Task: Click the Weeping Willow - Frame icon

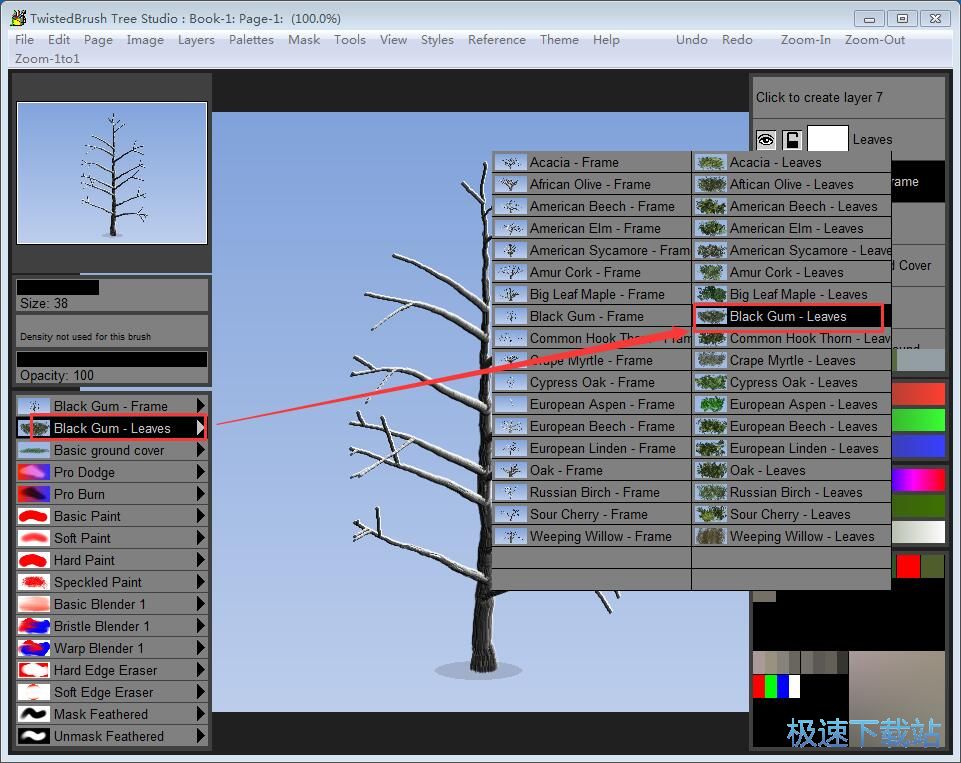Action: (511, 536)
